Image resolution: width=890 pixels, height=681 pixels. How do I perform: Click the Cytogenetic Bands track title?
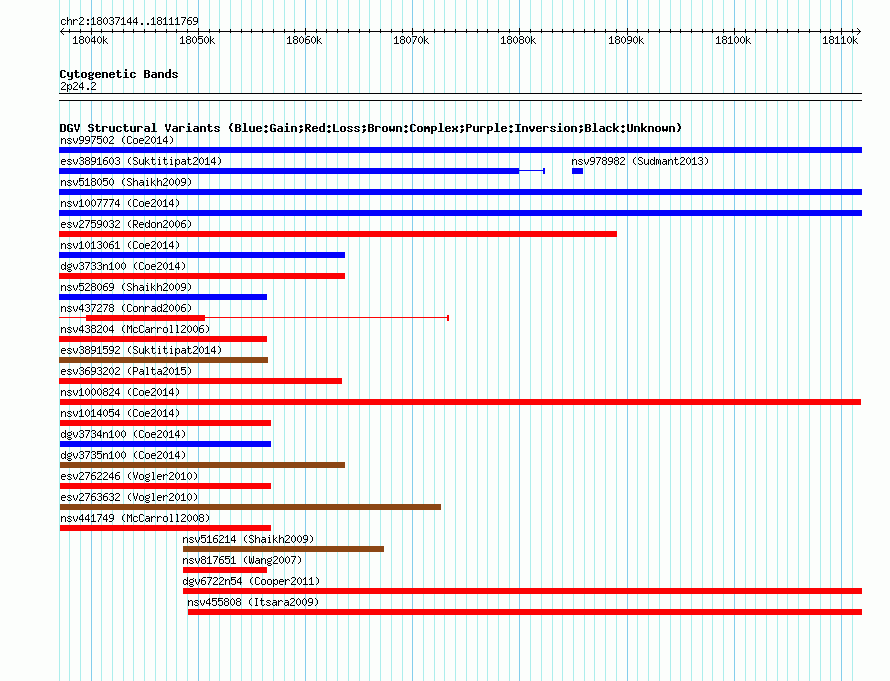[x=119, y=74]
